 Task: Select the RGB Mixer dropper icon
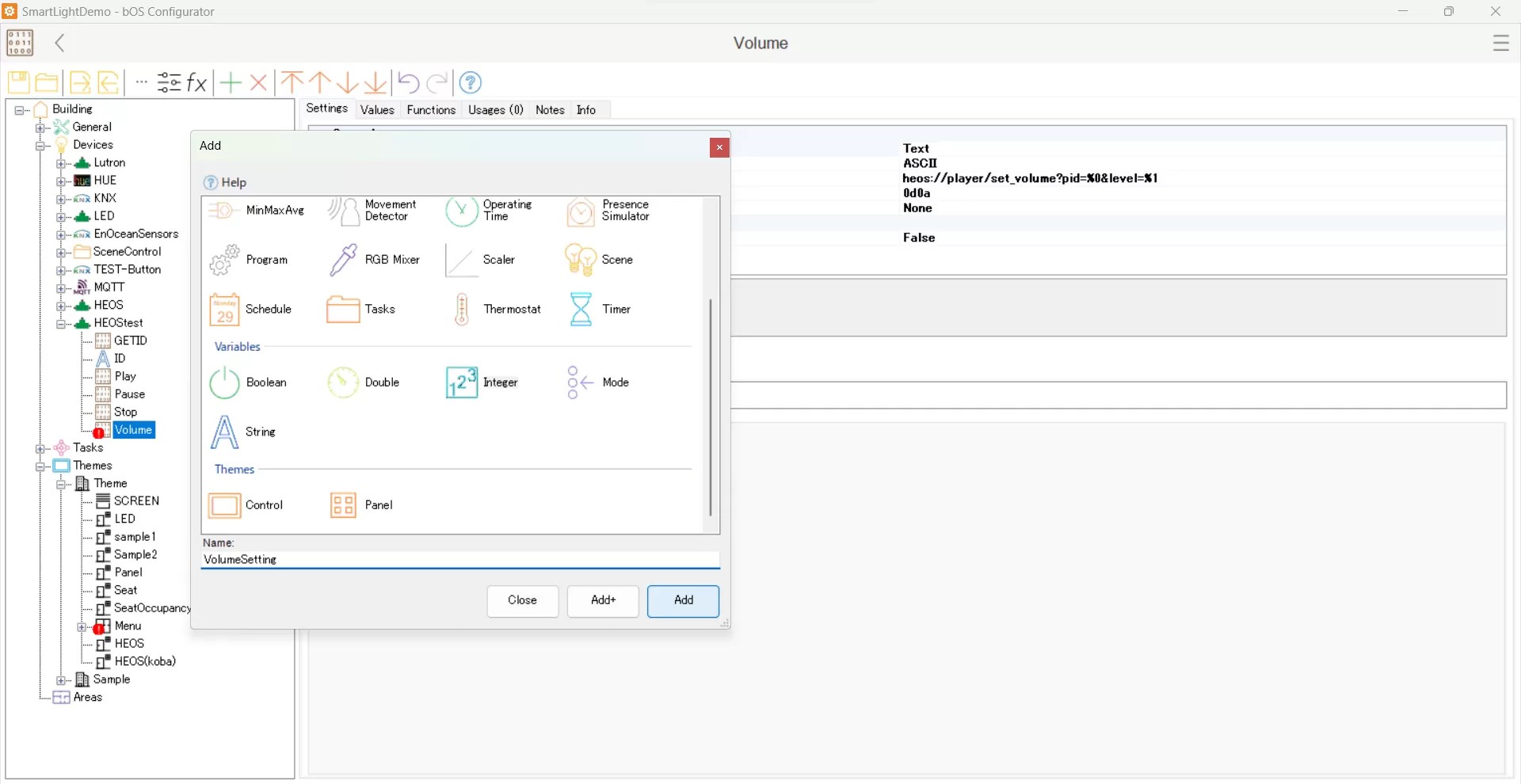(x=343, y=260)
